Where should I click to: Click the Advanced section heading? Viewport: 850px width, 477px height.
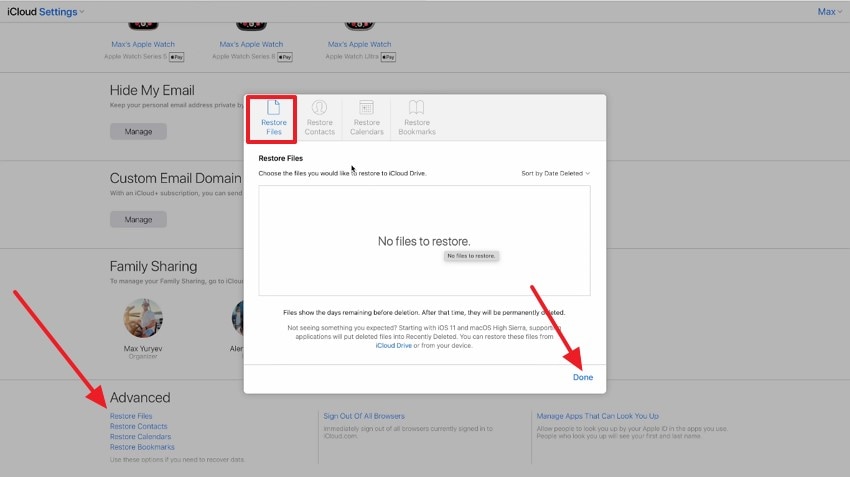click(140, 397)
